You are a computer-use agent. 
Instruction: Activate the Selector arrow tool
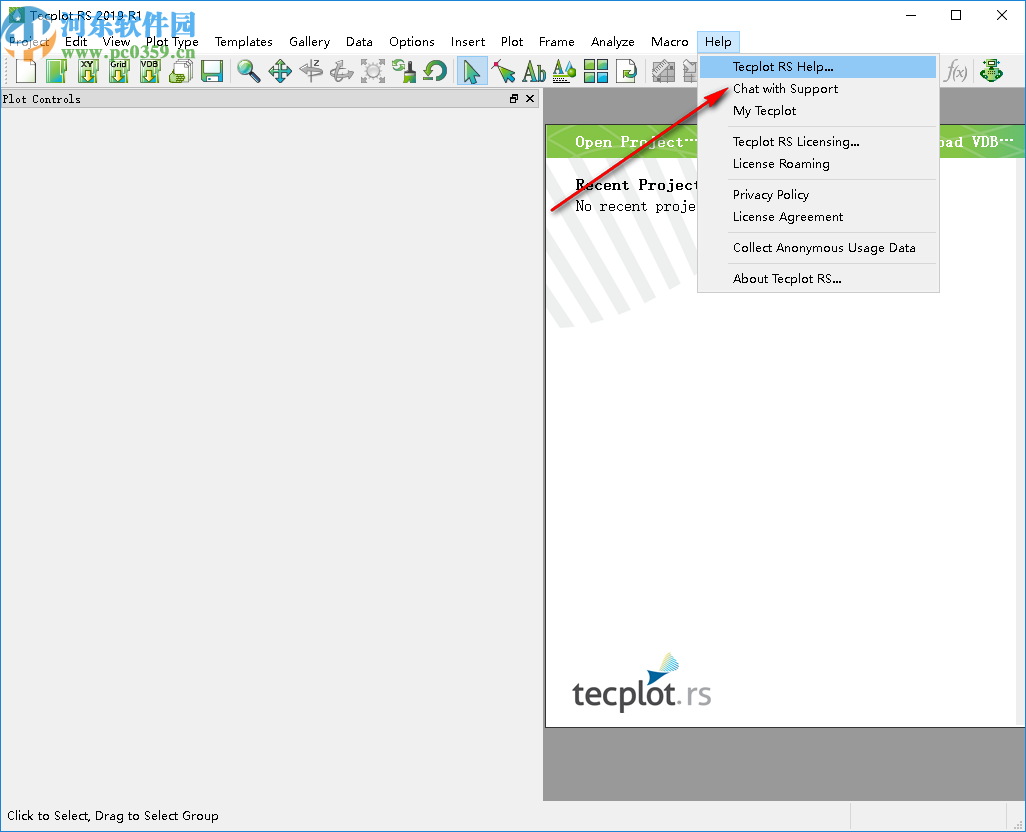(x=472, y=70)
